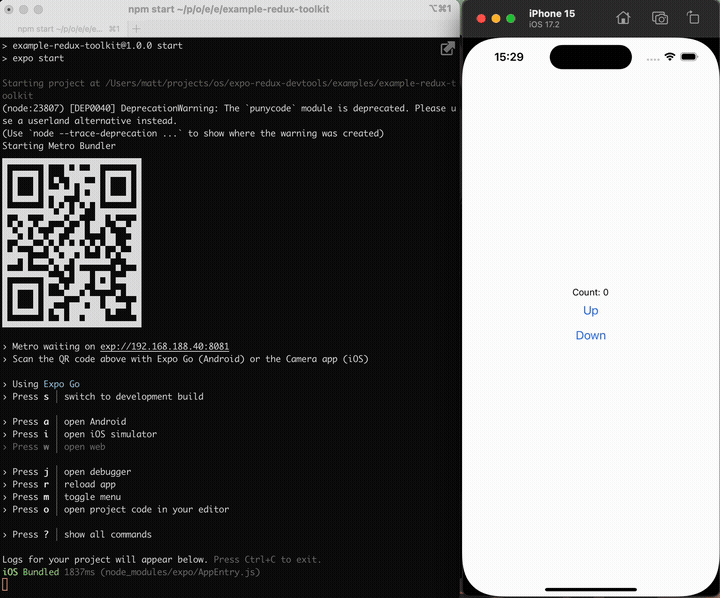Click 'switch to development build' line

coord(134,396)
